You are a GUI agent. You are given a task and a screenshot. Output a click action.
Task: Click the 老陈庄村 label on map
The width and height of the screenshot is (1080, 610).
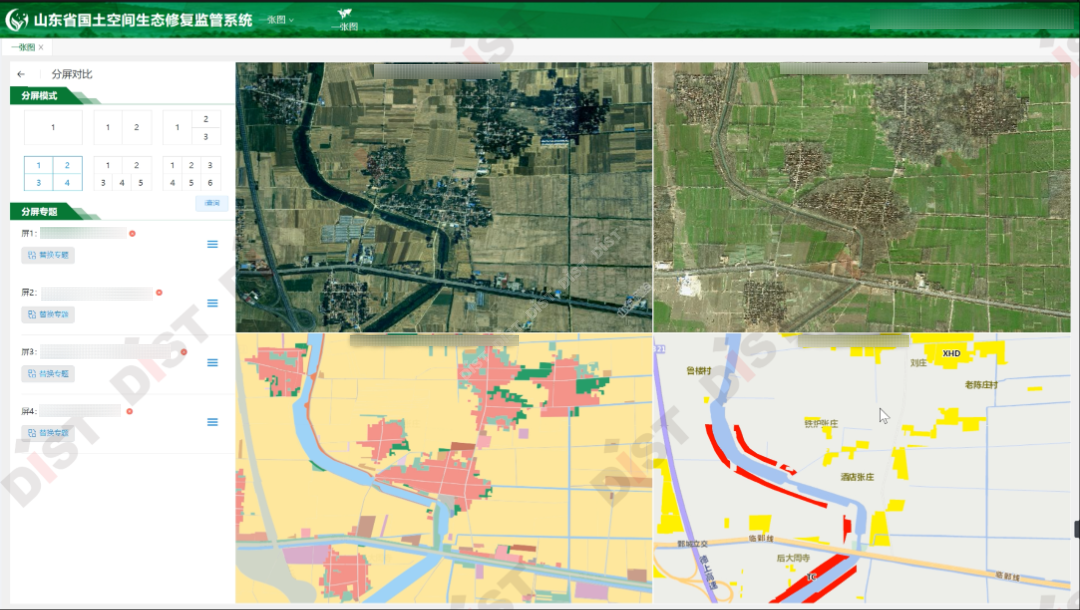click(x=981, y=385)
